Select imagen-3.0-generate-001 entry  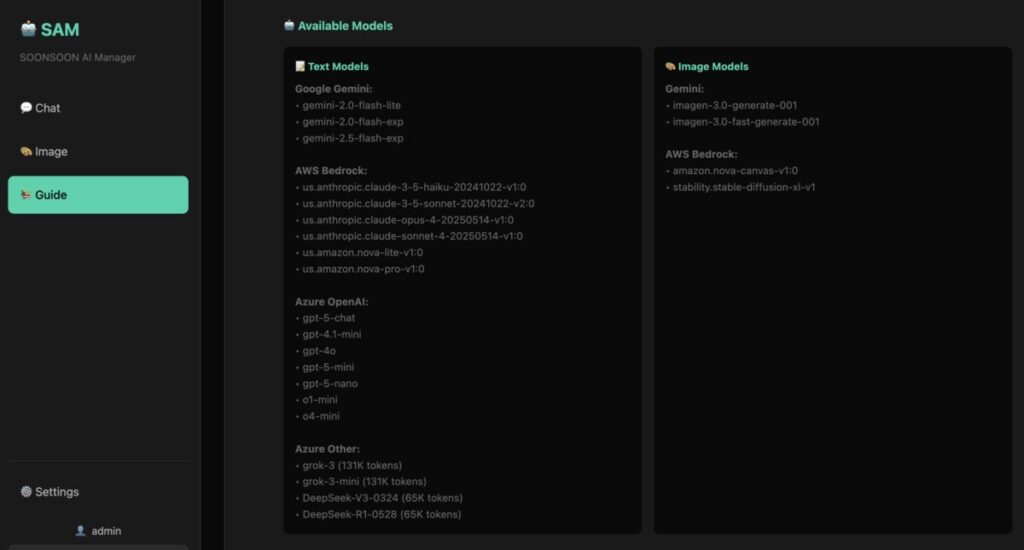(735, 105)
